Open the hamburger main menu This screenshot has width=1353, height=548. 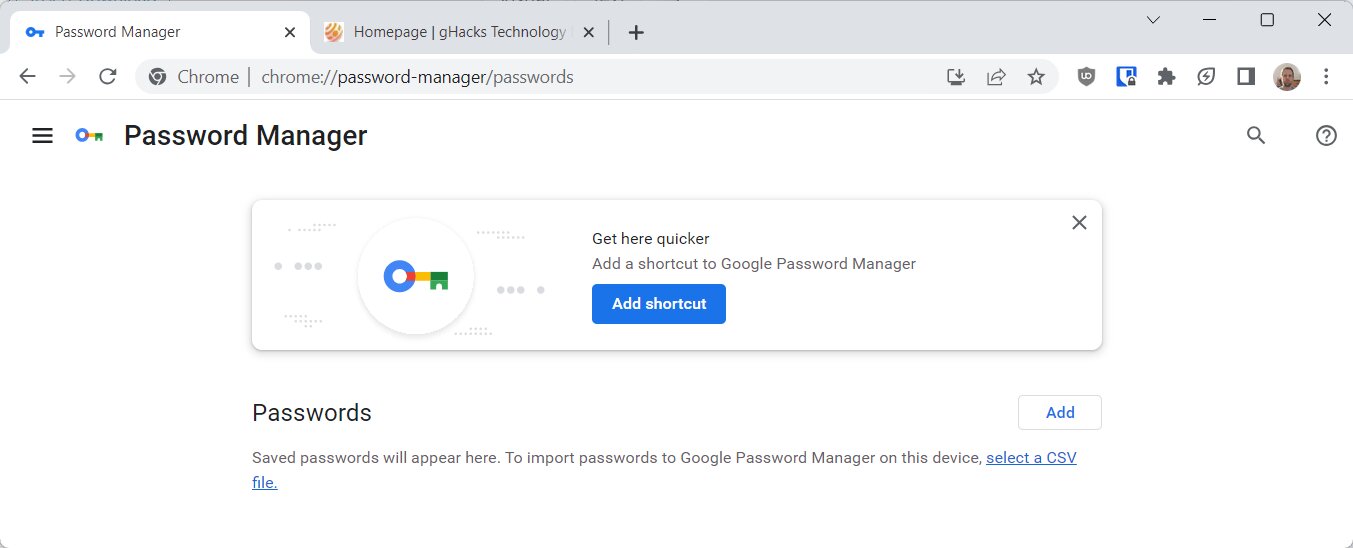(x=42, y=136)
